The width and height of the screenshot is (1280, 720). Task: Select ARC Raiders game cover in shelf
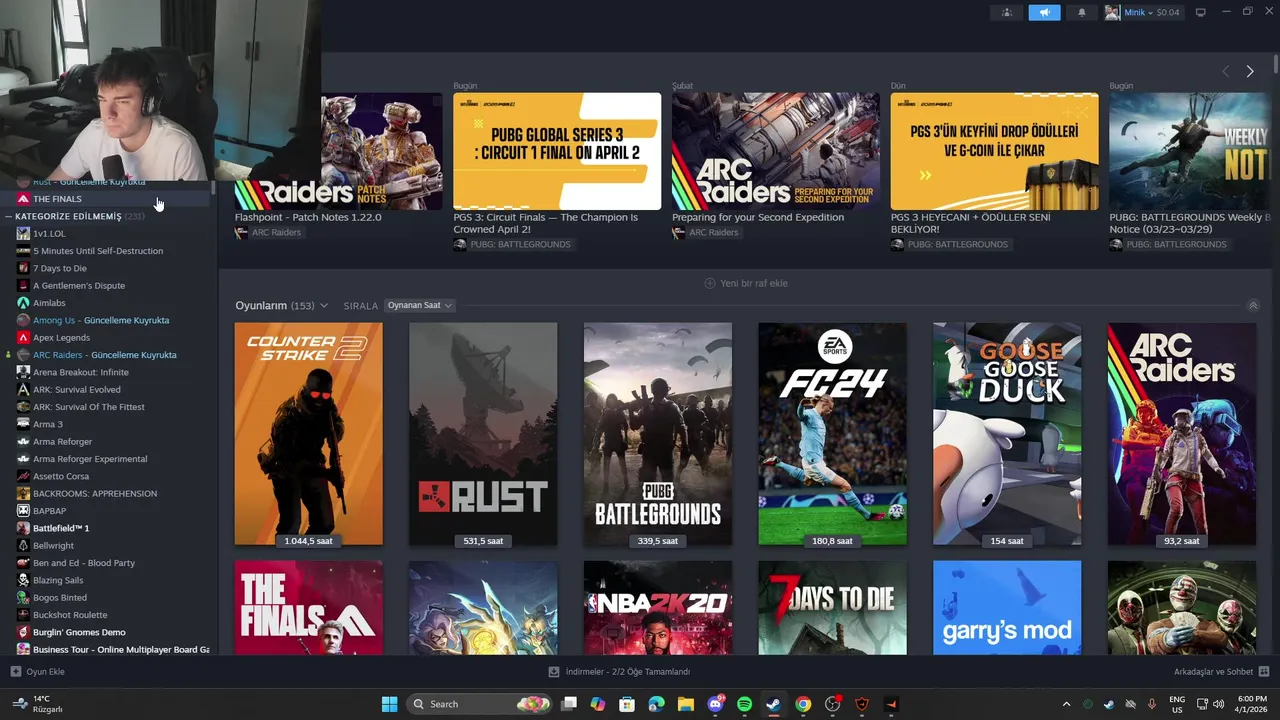point(1182,434)
